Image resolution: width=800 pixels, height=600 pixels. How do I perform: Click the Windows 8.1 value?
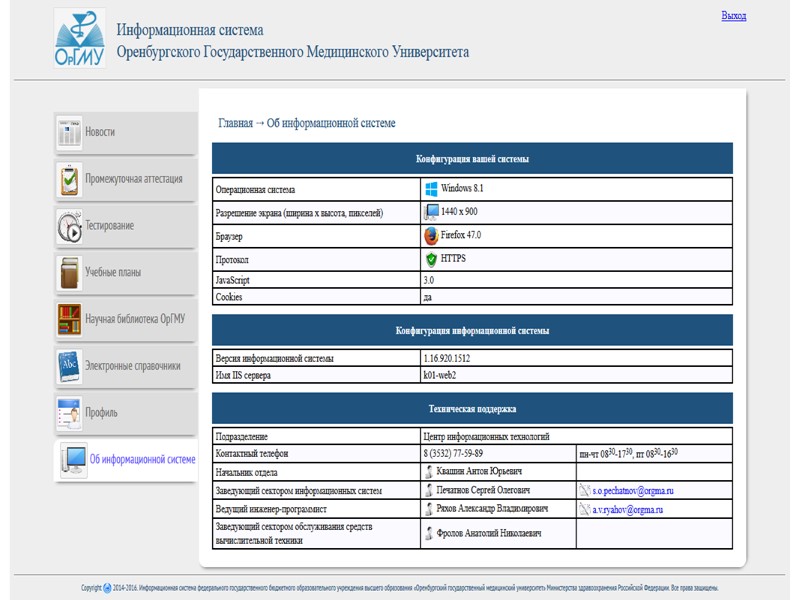462,188
